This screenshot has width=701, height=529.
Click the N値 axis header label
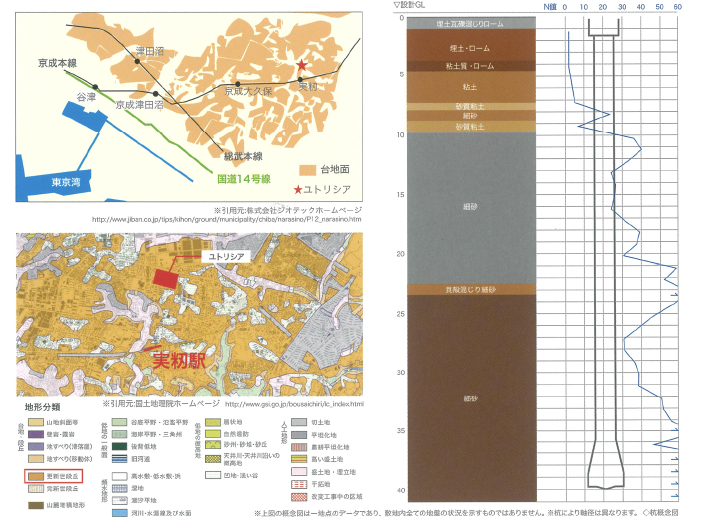pyautogui.click(x=549, y=6)
